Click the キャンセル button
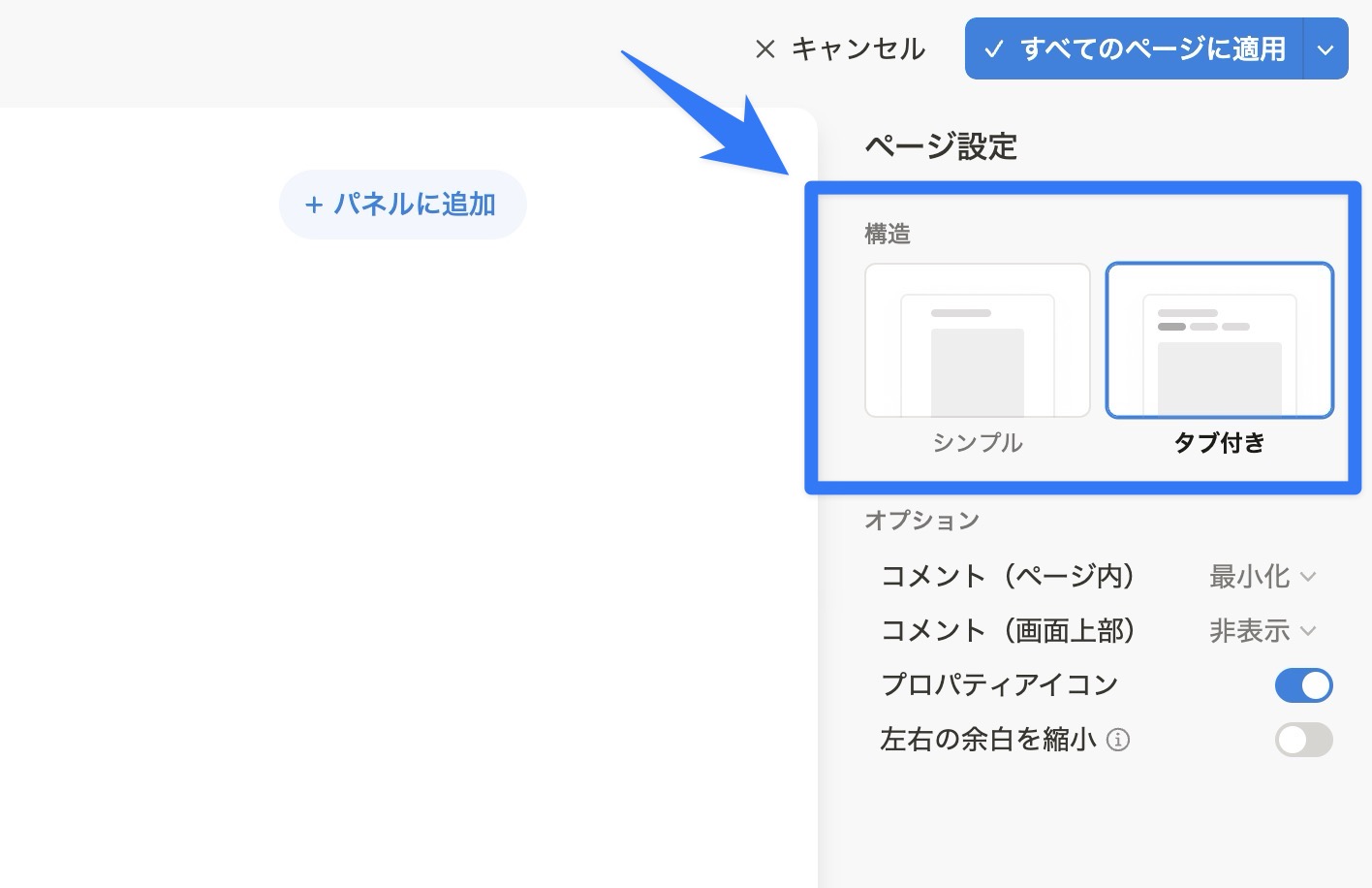Image resolution: width=1372 pixels, height=888 pixels. (840, 48)
